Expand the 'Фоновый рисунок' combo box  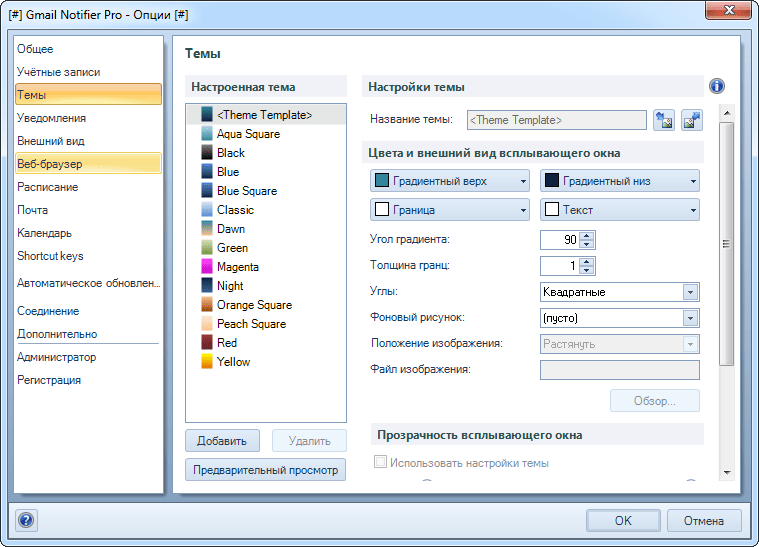690,318
